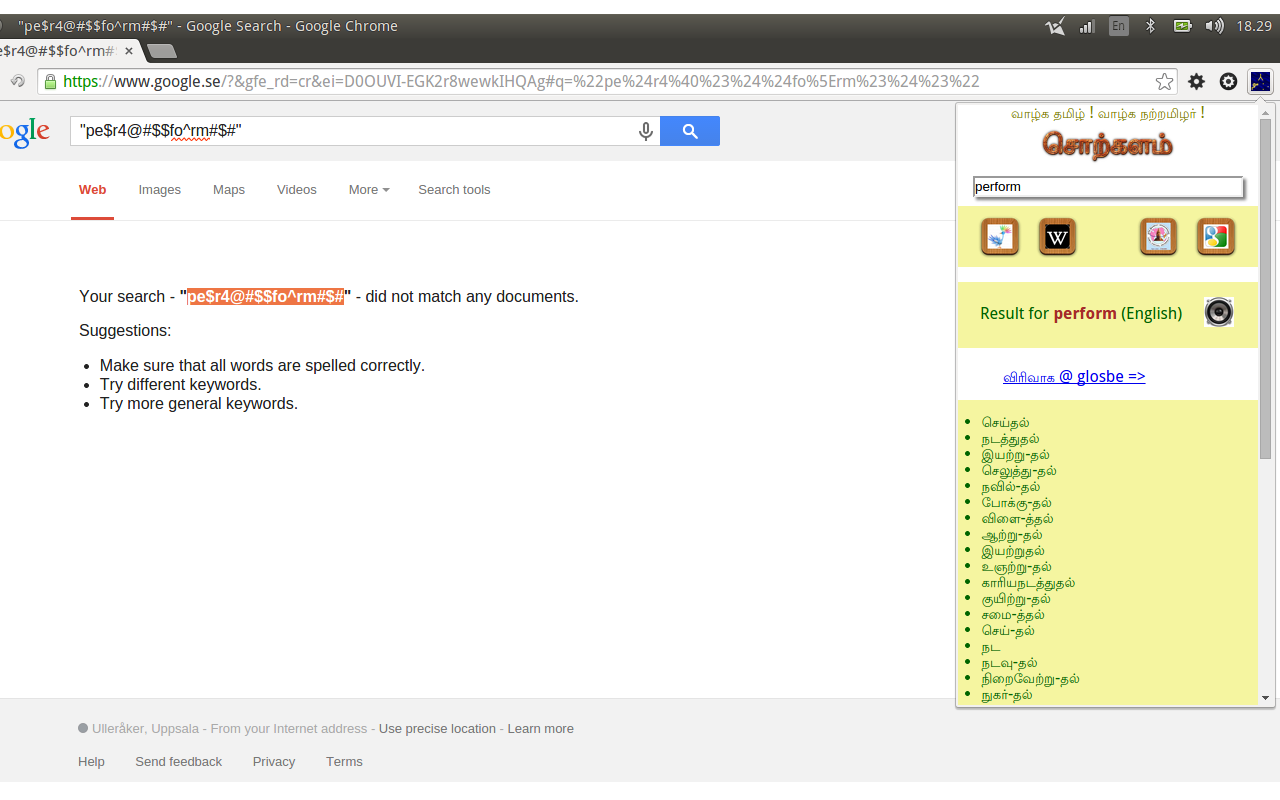The image size is (1280, 800).
Task: Click the result நிறைவேற்று-தல் in the list
Action: click(x=1030, y=679)
